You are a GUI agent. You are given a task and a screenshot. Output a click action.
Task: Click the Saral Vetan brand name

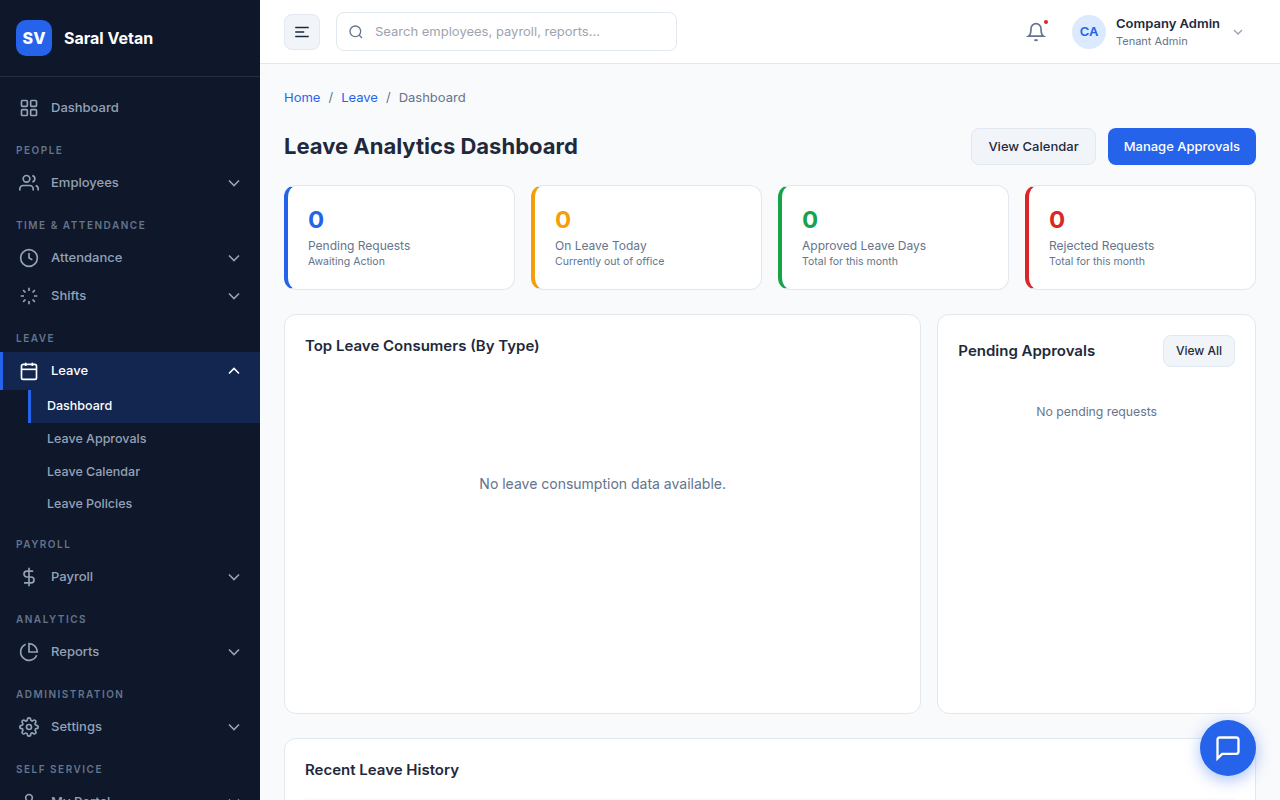pos(108,38)
